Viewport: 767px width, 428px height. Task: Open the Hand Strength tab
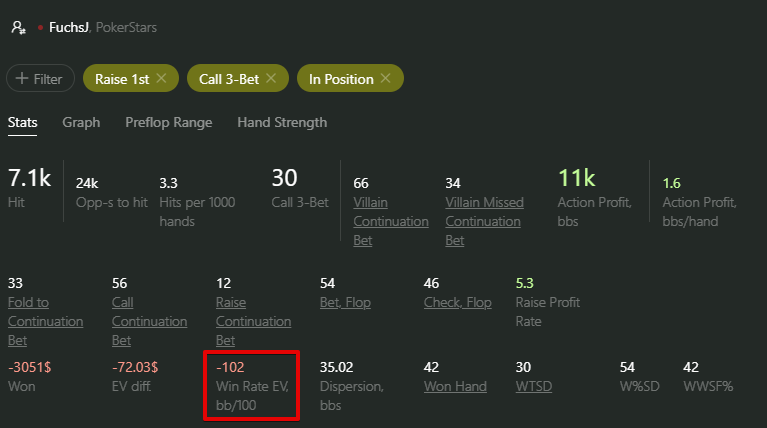point(282,122)
